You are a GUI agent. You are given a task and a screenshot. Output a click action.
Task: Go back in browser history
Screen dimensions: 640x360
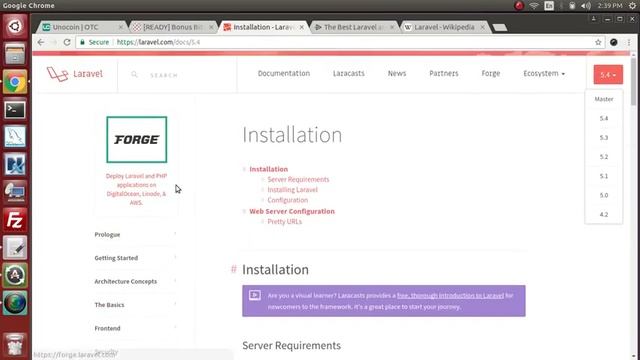(x=41, y=42)
